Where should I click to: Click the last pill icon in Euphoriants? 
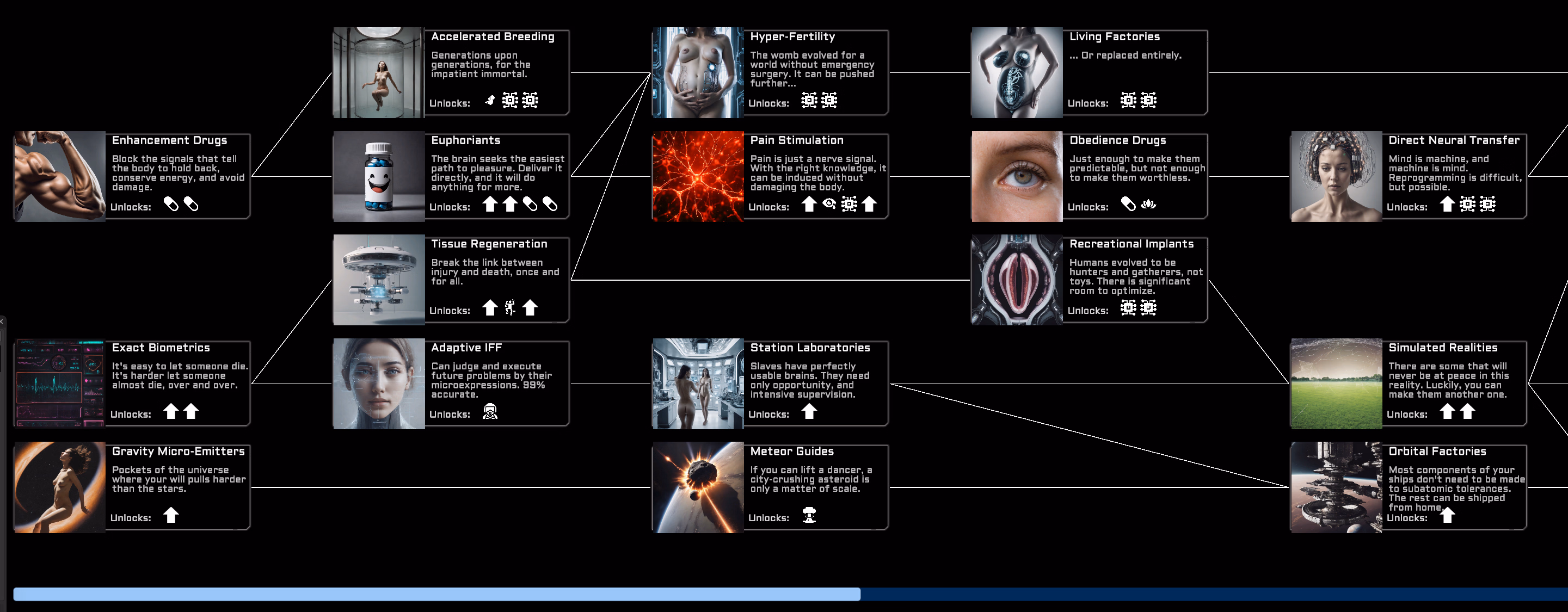coord(550,205)
